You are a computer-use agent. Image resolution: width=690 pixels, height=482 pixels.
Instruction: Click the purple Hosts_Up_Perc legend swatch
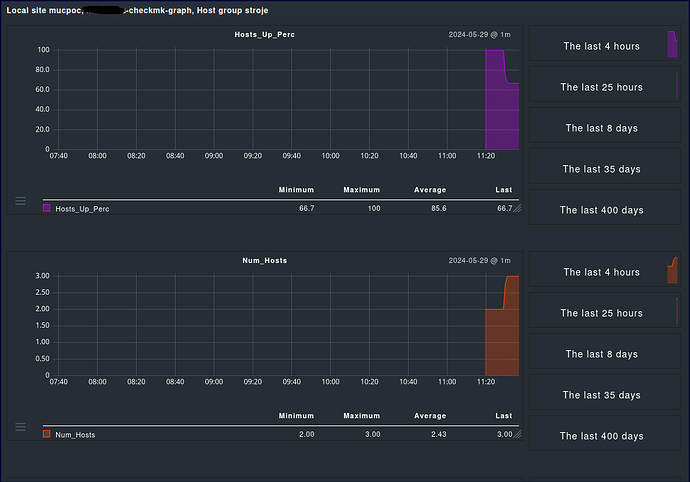(x=47, y=209)
